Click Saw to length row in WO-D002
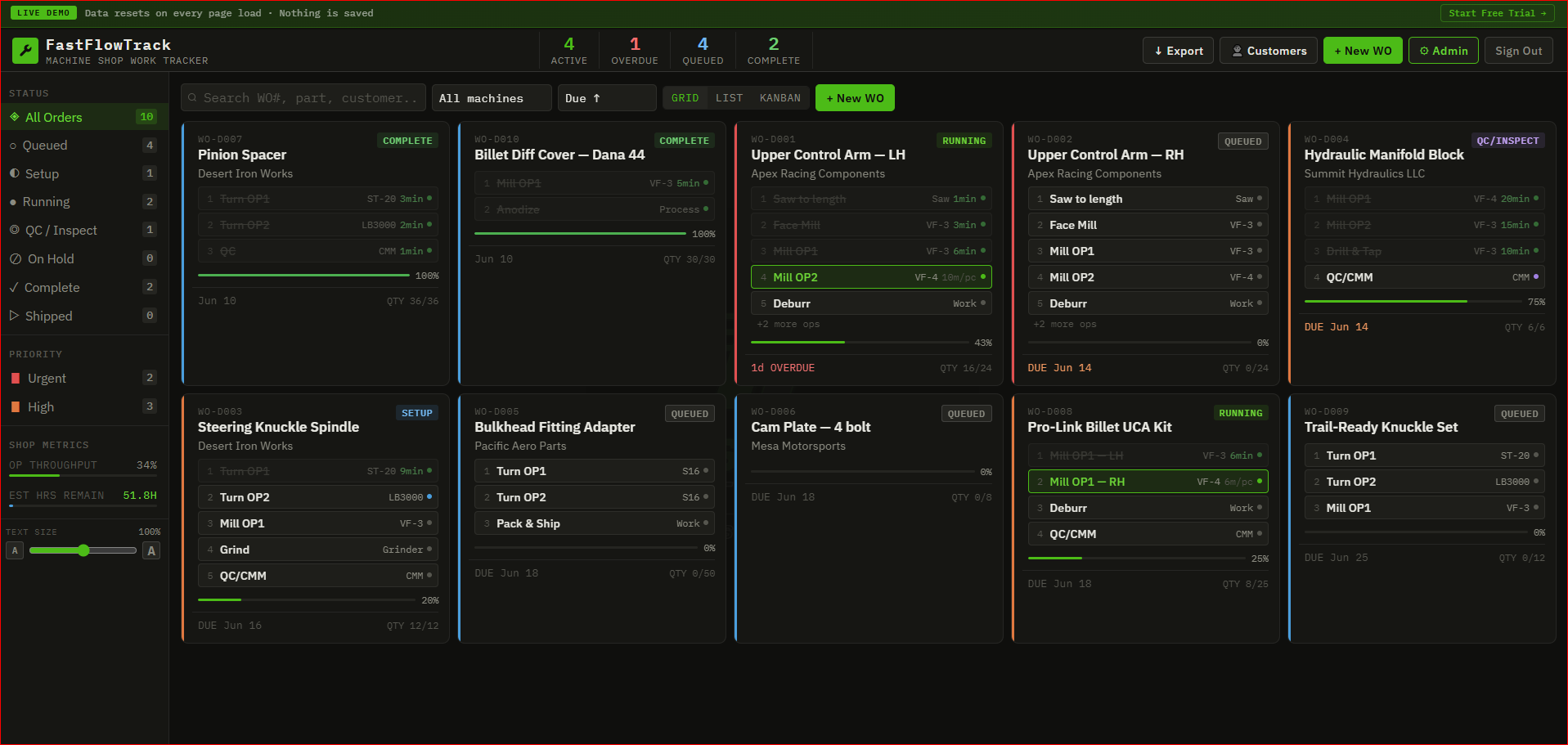1568x745 pixels. click(x=1148, y=199)
